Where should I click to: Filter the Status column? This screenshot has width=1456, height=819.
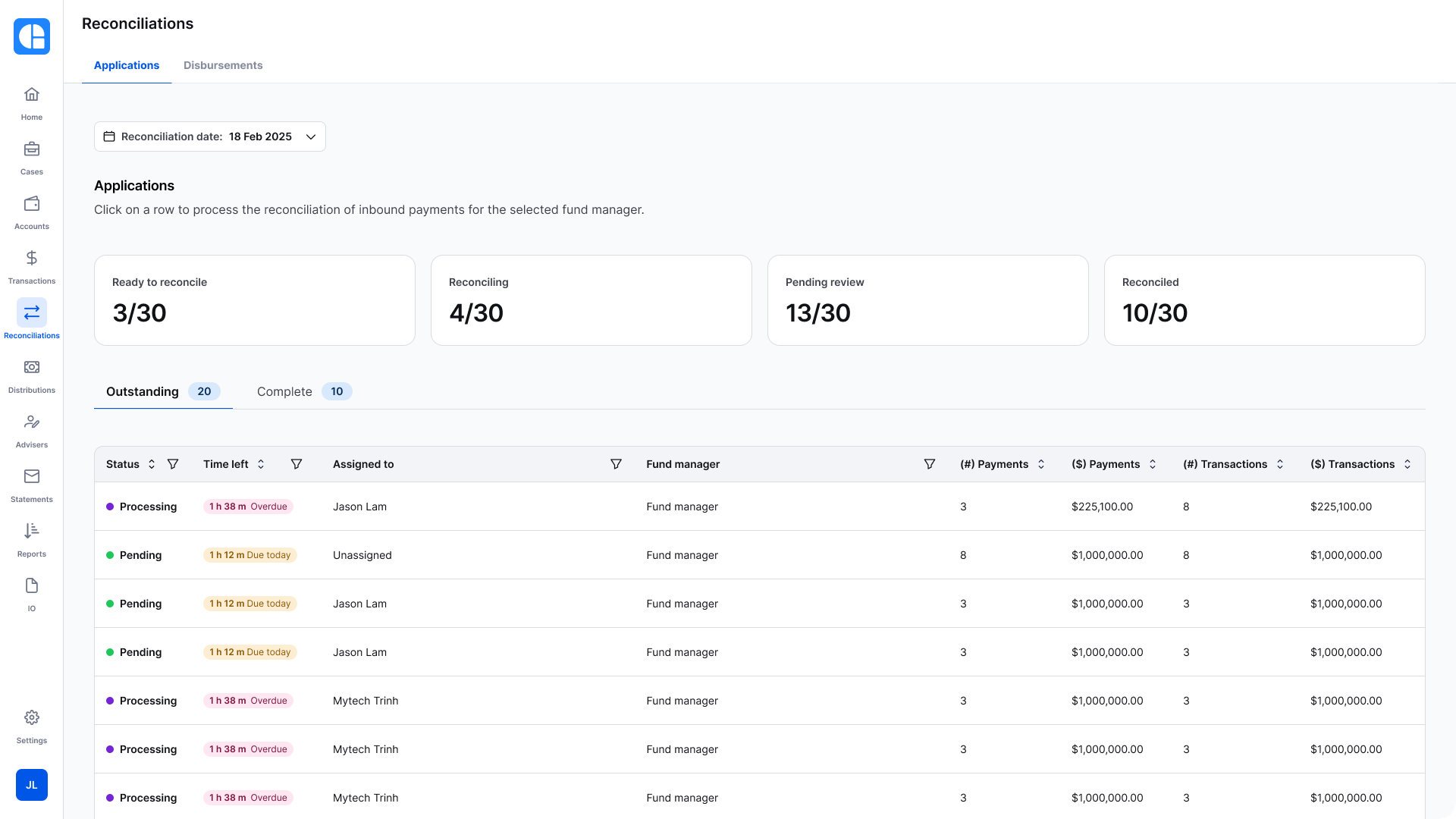click(x=173, y=464)
